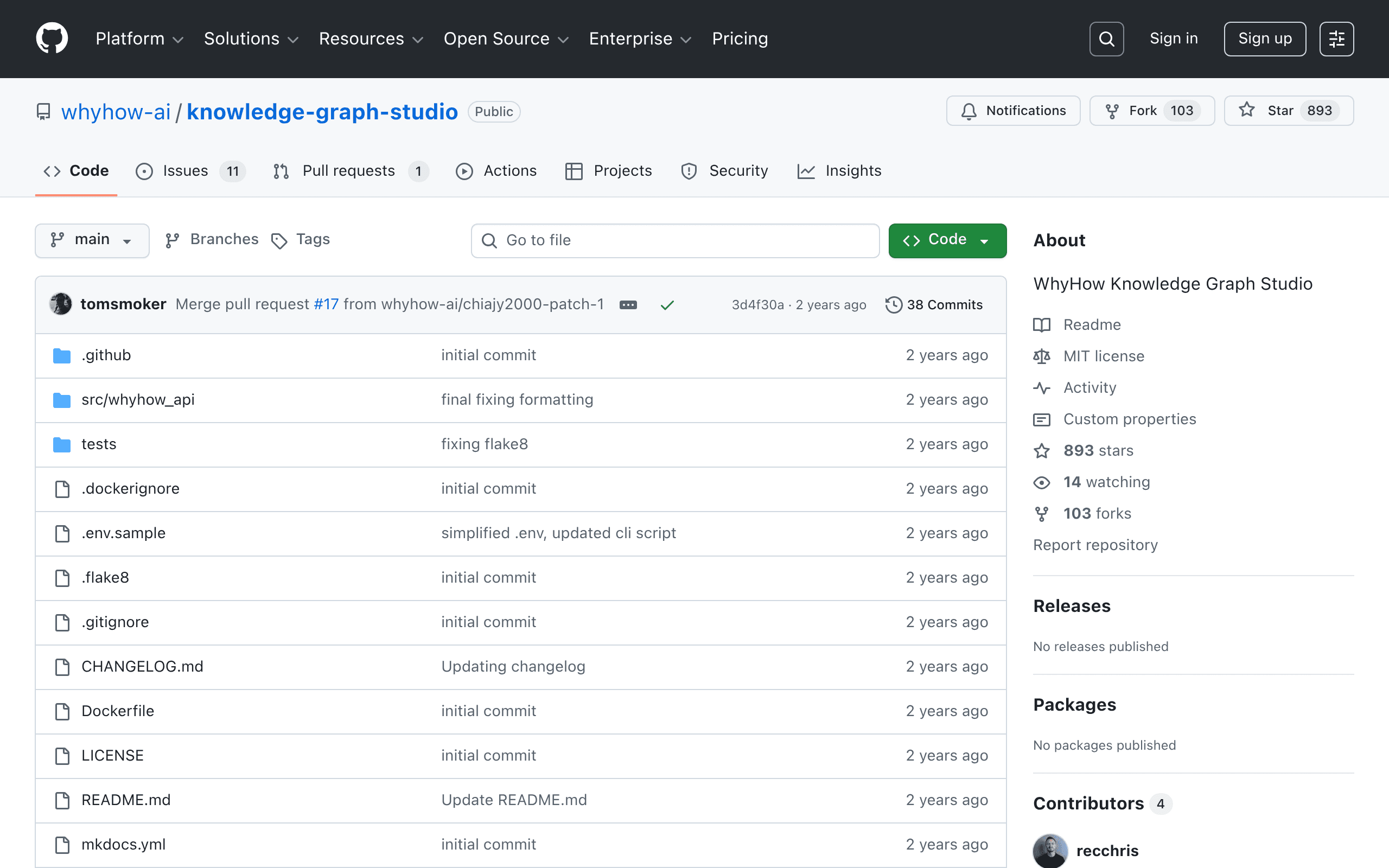This screenshot has height=868, width=1389.
Task: Click the tag icon next to Tags
Action: [279, 240]
